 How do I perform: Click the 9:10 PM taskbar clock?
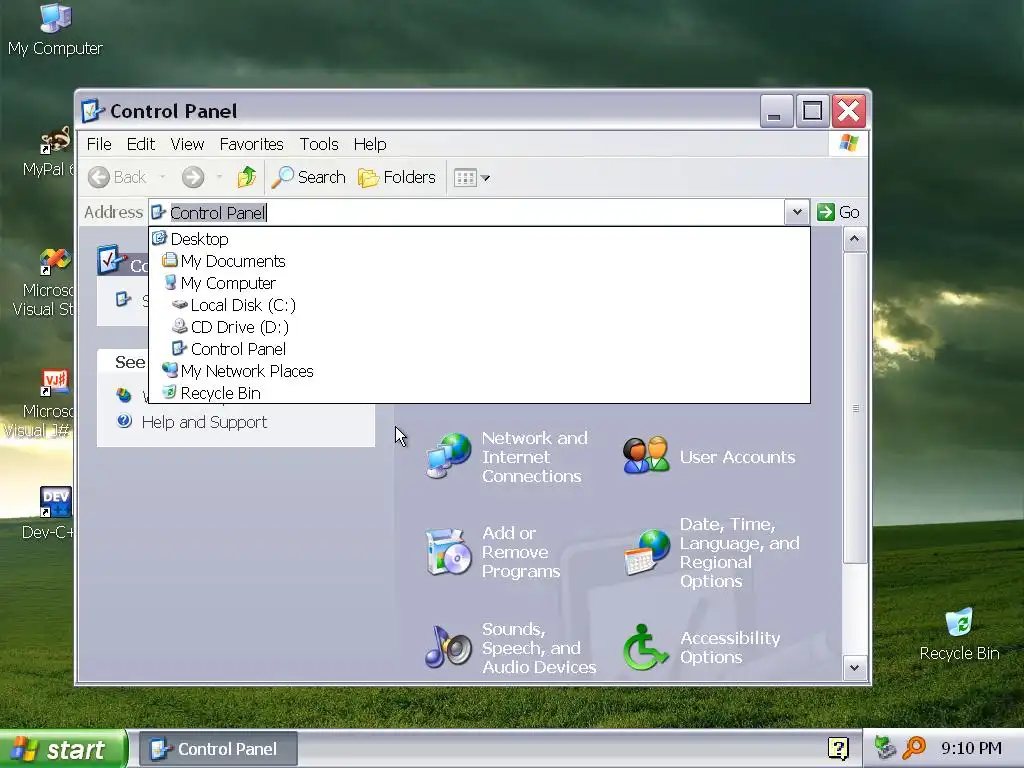coord(971,748)
